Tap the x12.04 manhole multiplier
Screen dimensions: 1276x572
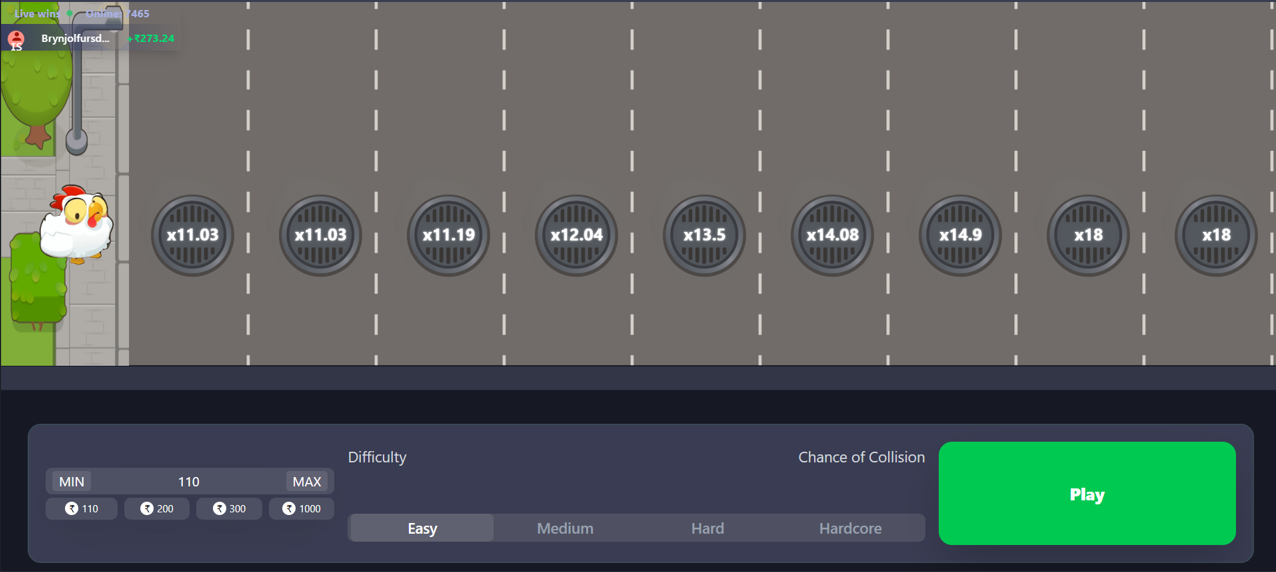click(576, 235)
